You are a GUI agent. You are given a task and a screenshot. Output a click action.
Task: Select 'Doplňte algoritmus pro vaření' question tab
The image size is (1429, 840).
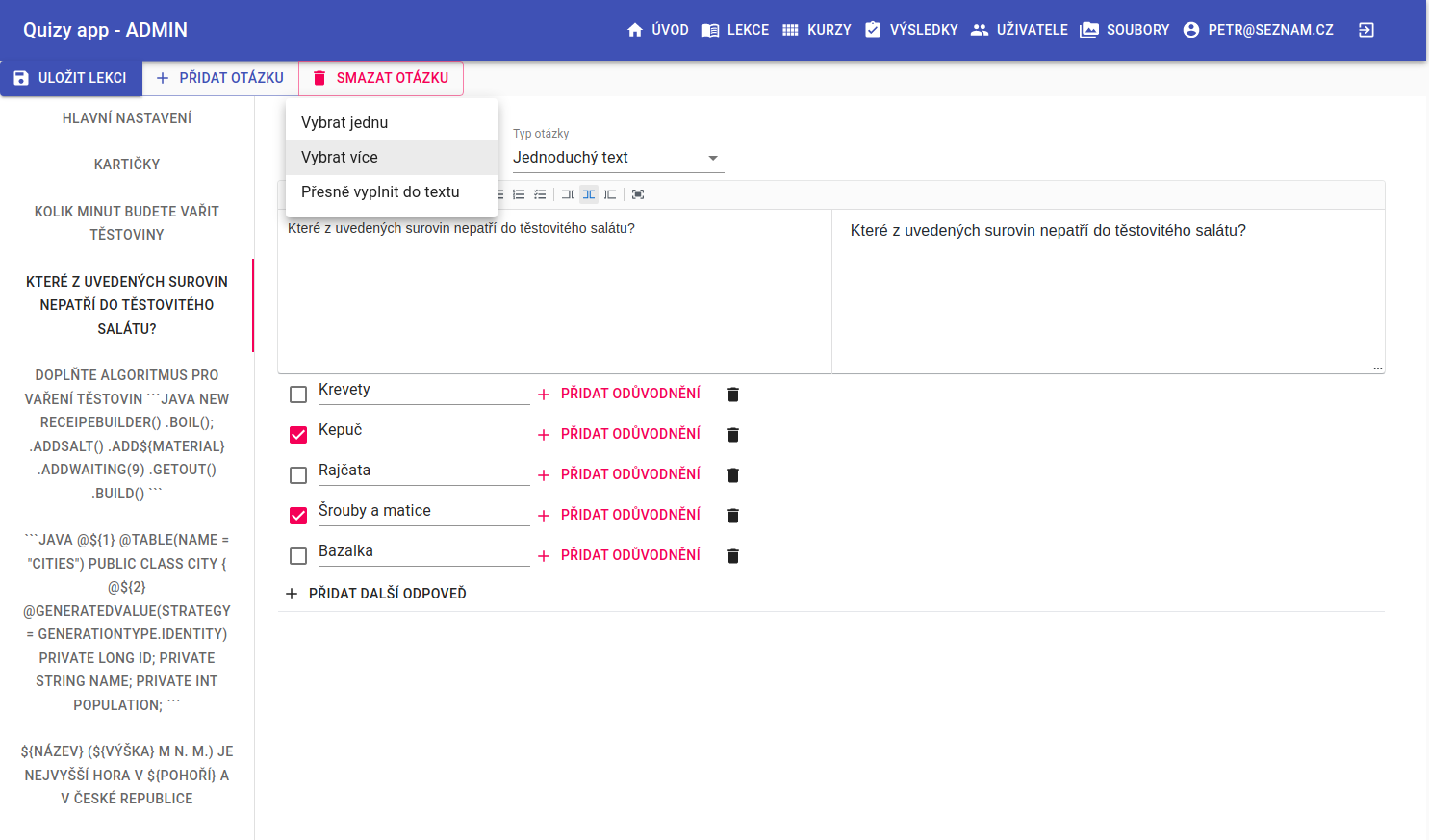pos(127,434)
